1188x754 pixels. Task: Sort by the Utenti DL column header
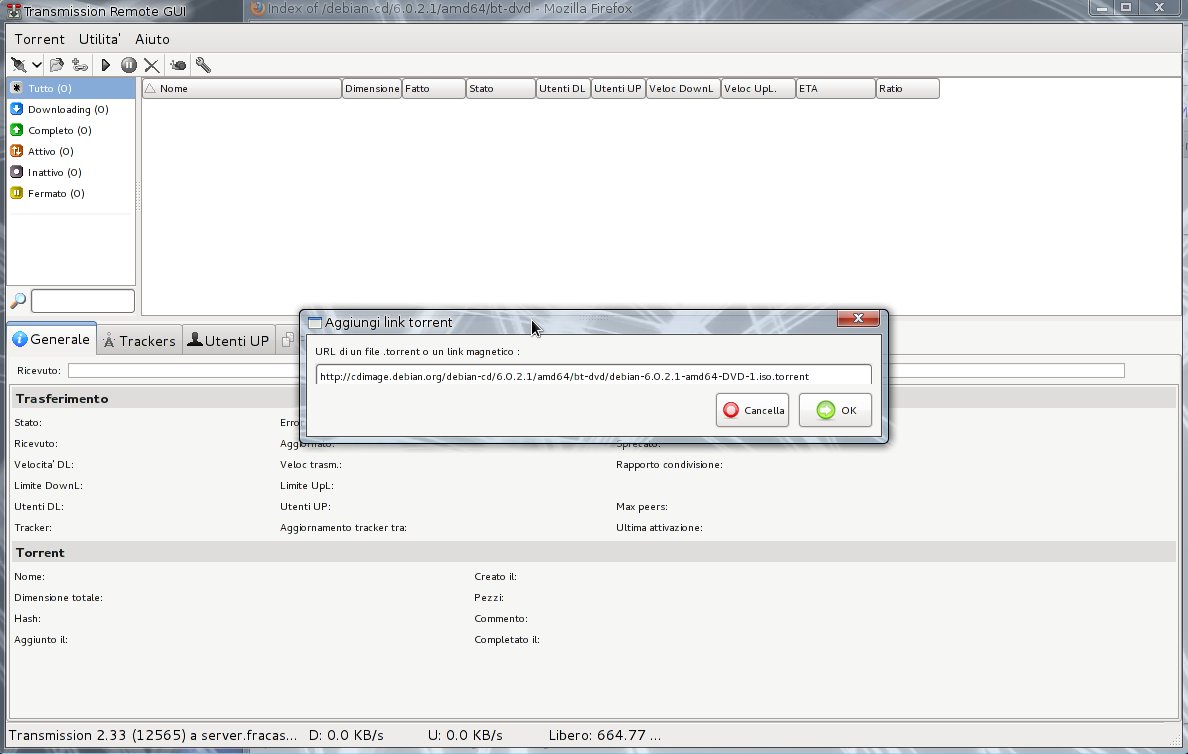pyautogui.click(x=563, y=89)
